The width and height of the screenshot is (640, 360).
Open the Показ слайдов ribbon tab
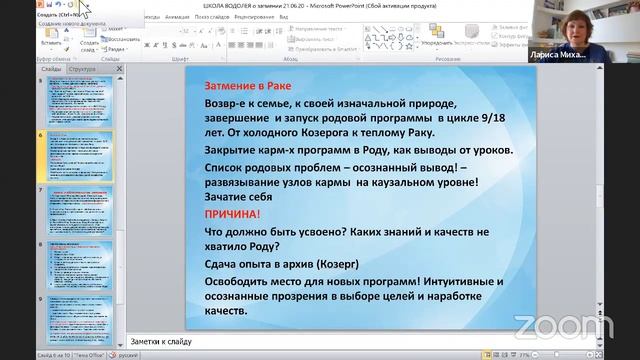click(x=212, y=17)
